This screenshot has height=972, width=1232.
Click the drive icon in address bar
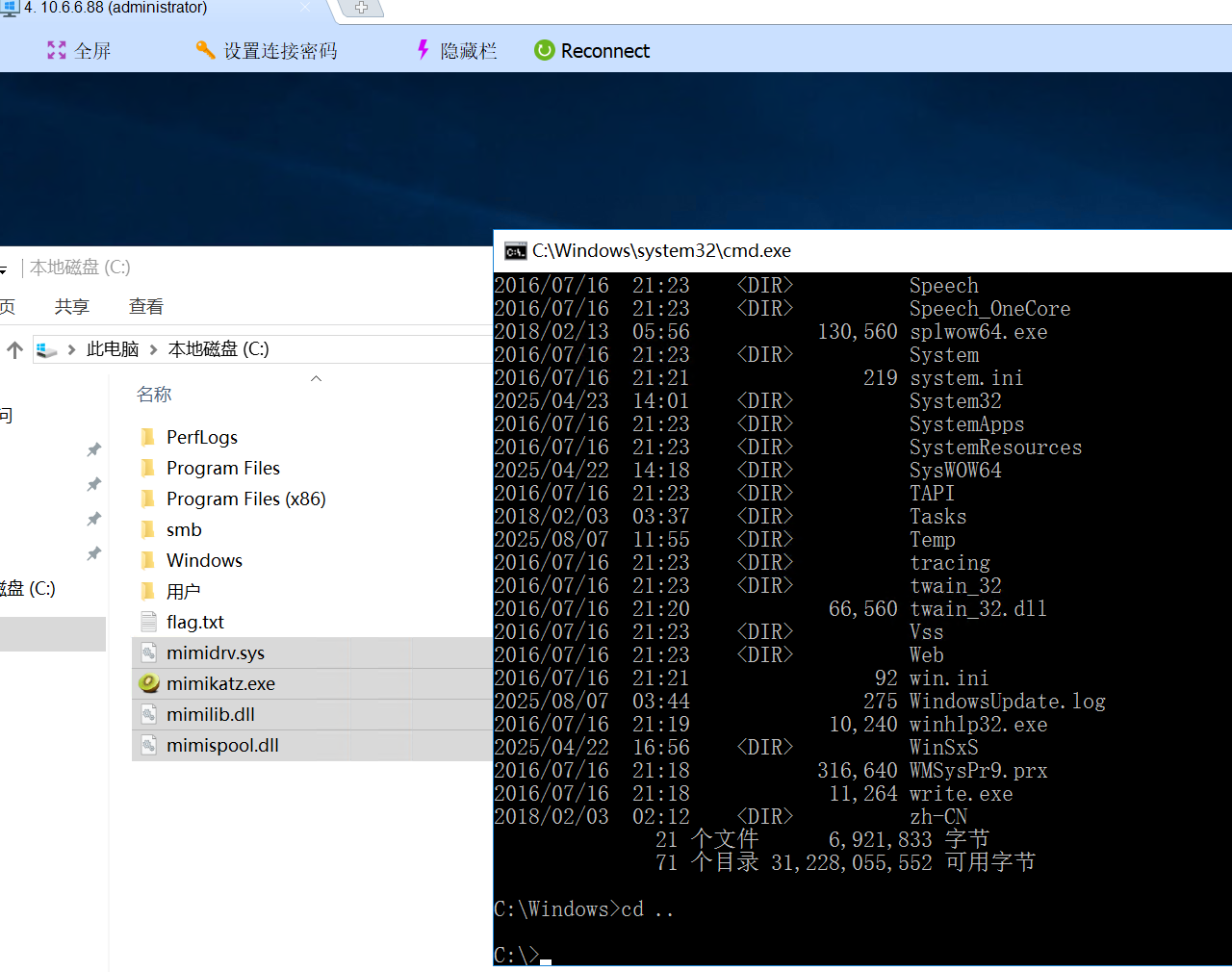pyautogui.click(x=47, y=349)
